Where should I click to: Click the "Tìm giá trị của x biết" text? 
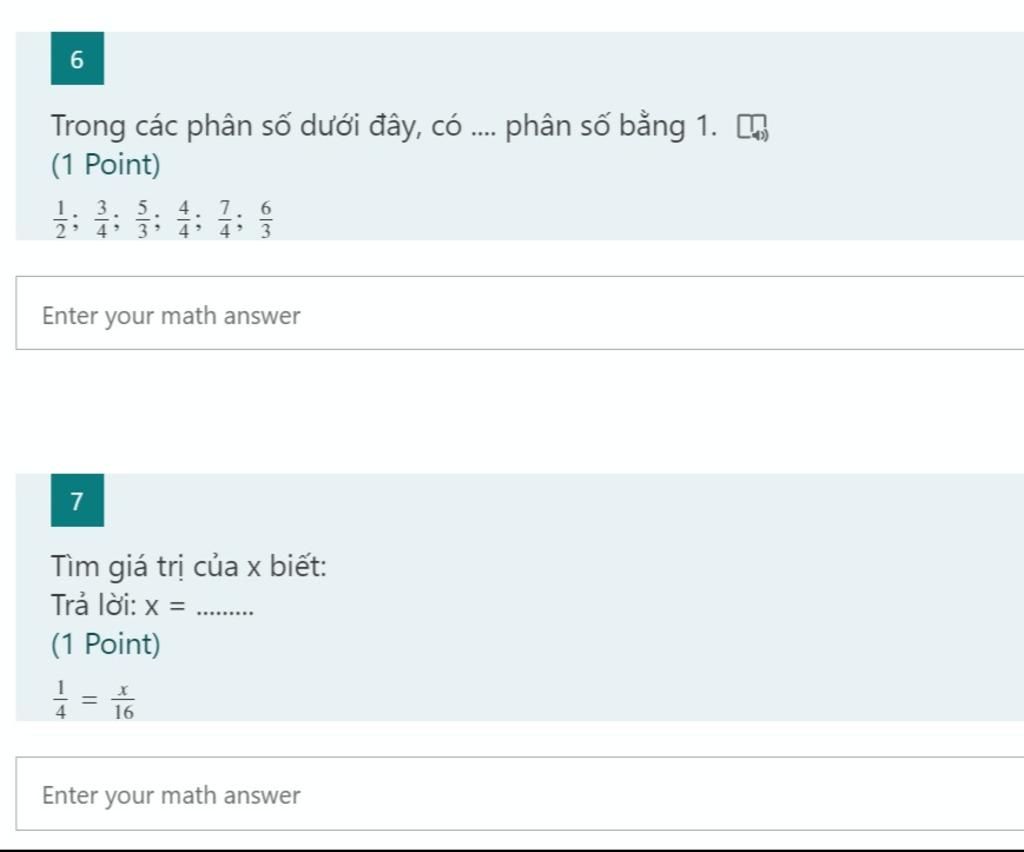188,567
